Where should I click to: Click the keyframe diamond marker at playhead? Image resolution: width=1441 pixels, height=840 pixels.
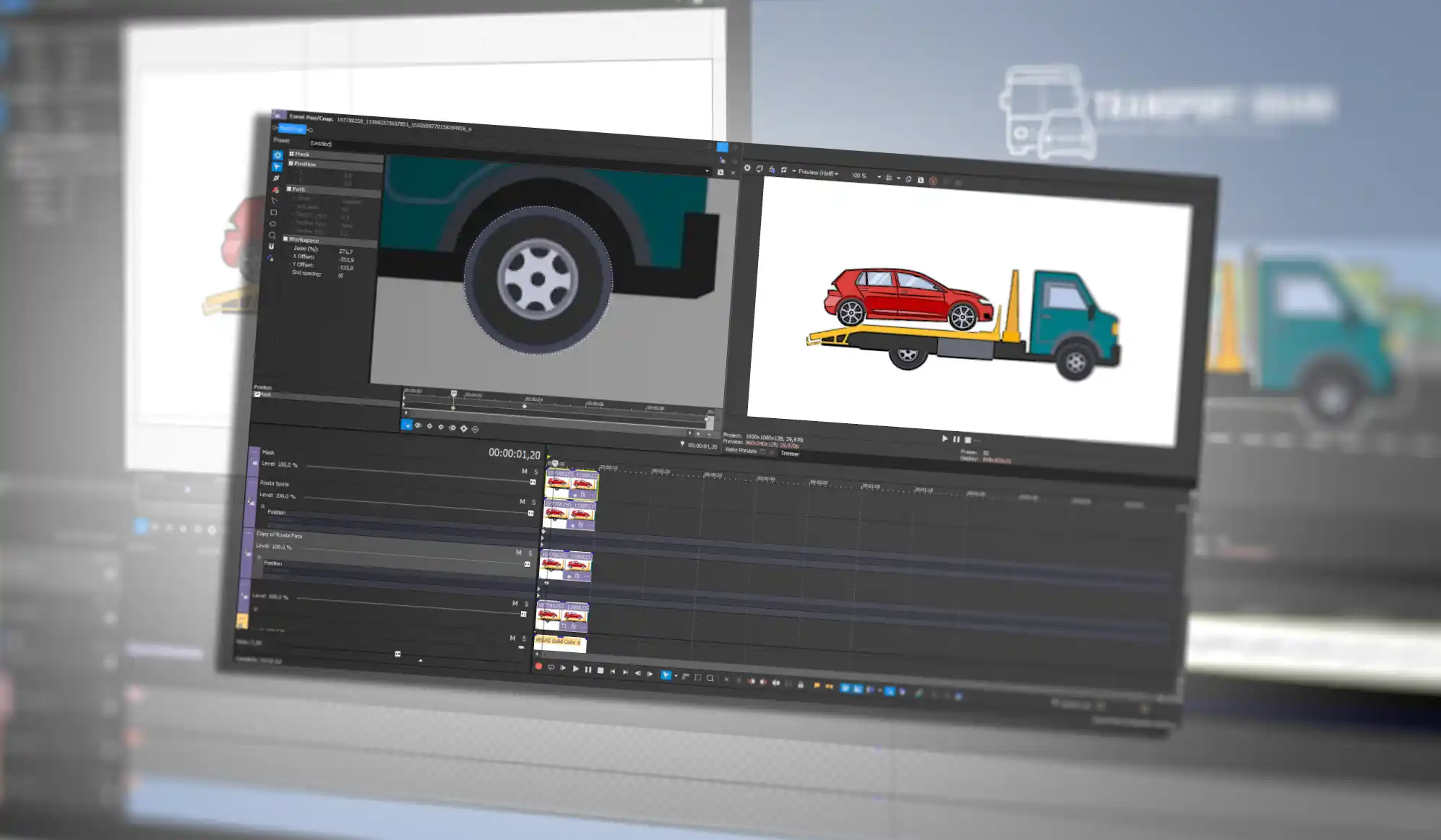coord(453,410)
